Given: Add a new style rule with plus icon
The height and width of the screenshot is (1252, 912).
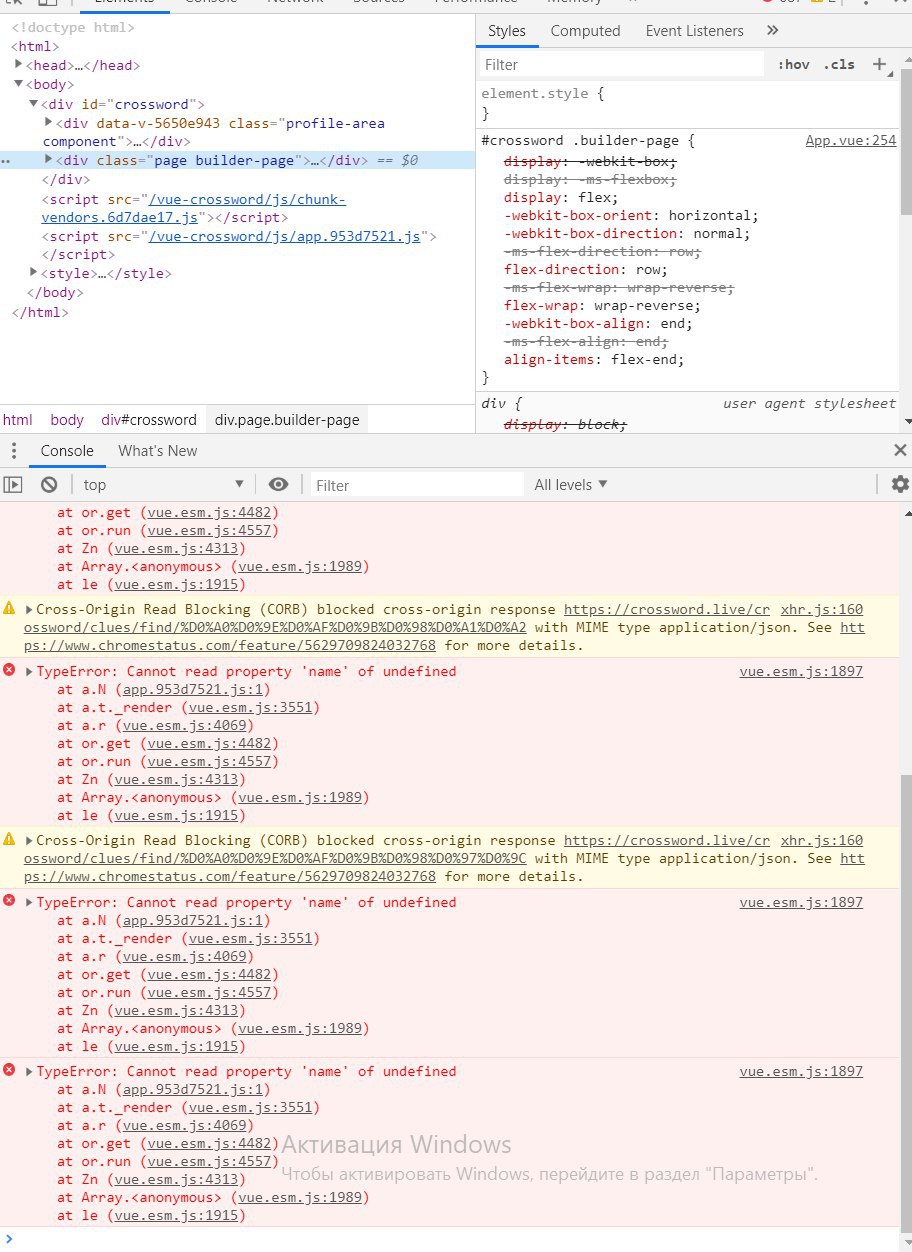Looking at the screenshot, I should 880,64.
